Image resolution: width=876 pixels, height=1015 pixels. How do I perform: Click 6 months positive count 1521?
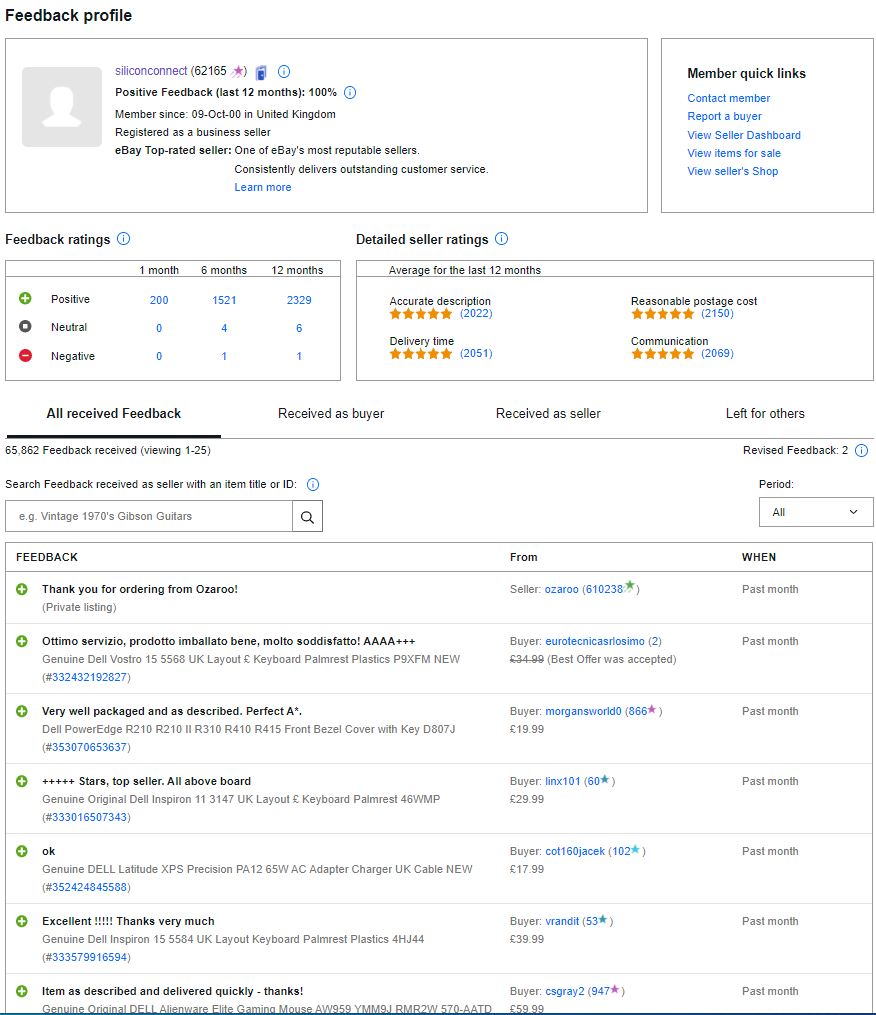point(224,300)
